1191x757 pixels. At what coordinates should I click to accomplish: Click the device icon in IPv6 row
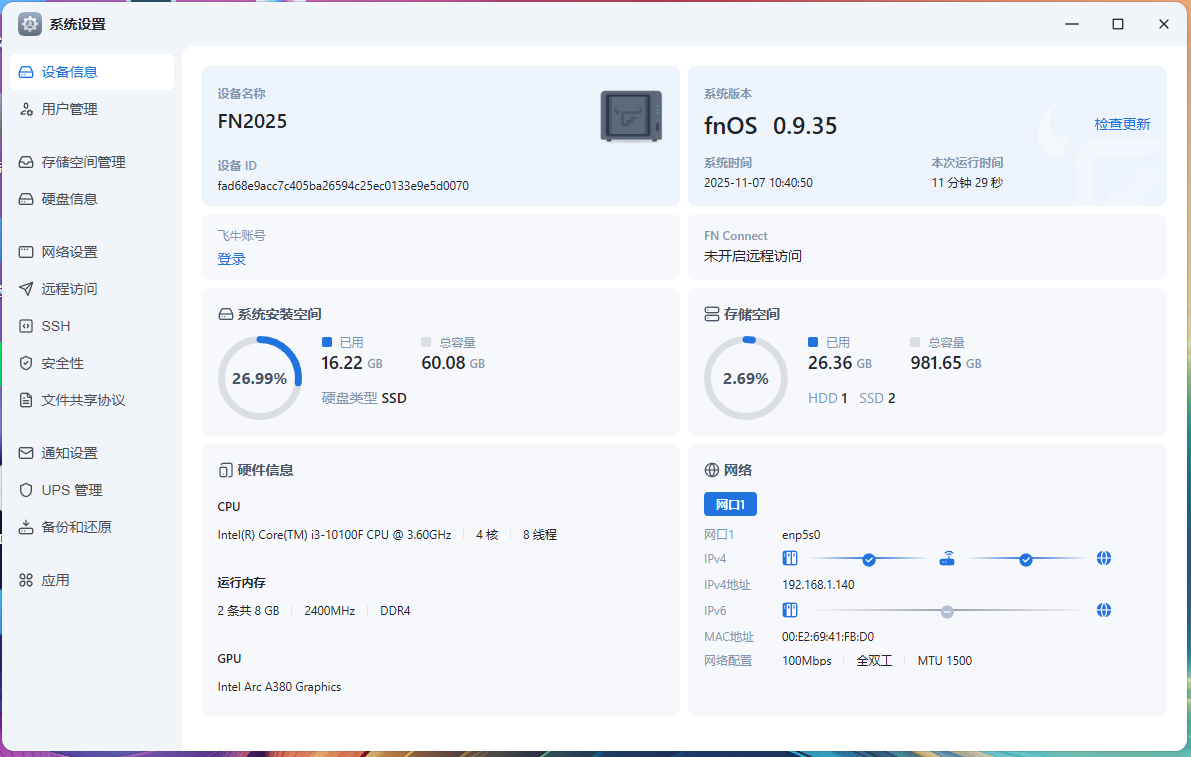click(x=789, y=610)
